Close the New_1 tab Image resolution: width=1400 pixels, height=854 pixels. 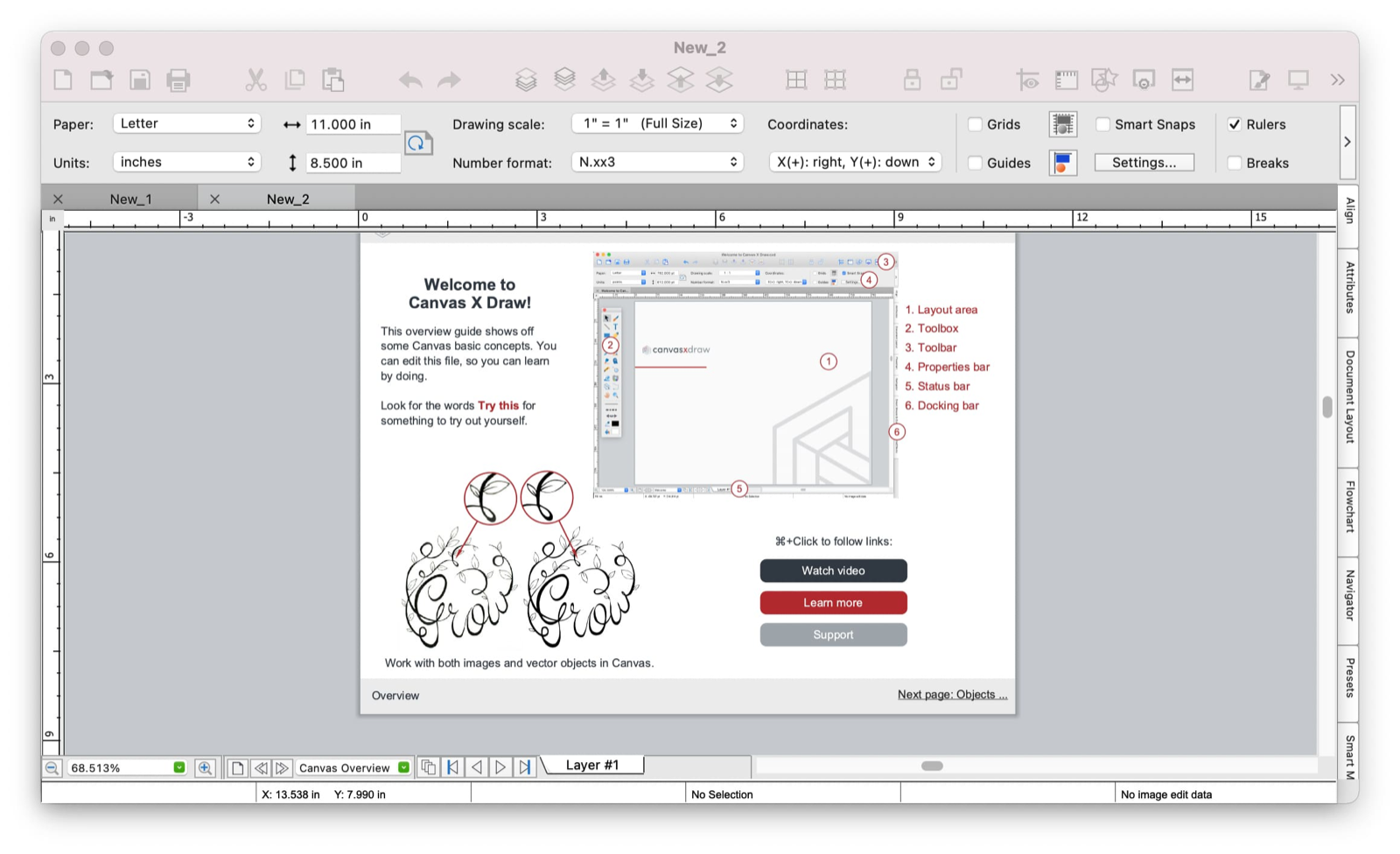58,199
